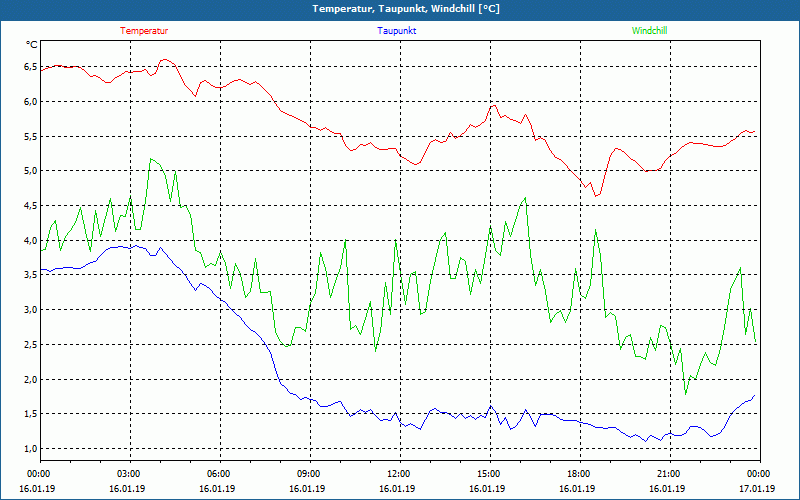Click the 16.01.19 date under 12:00
Viewport: 800px width, 500px height.
coord(397,488)
